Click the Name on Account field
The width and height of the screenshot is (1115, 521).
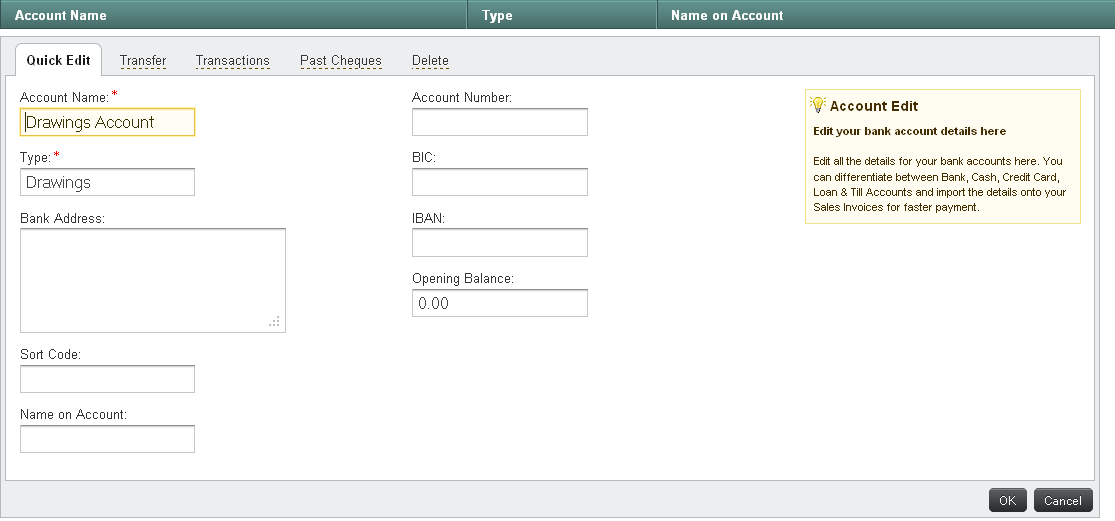(x=107, y=439)
